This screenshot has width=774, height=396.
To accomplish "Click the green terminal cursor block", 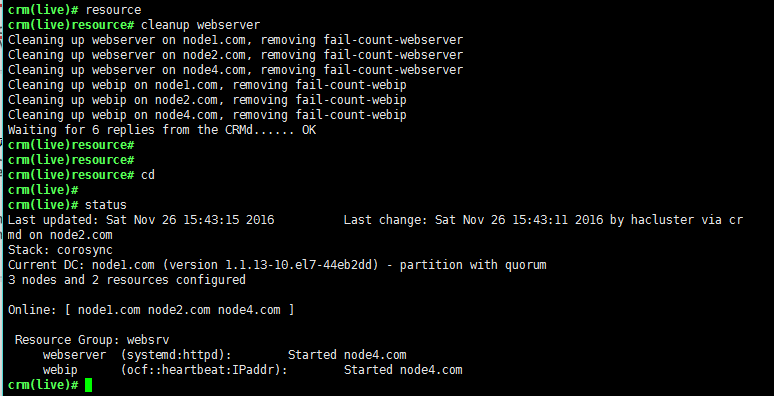I will pos(88,385).
